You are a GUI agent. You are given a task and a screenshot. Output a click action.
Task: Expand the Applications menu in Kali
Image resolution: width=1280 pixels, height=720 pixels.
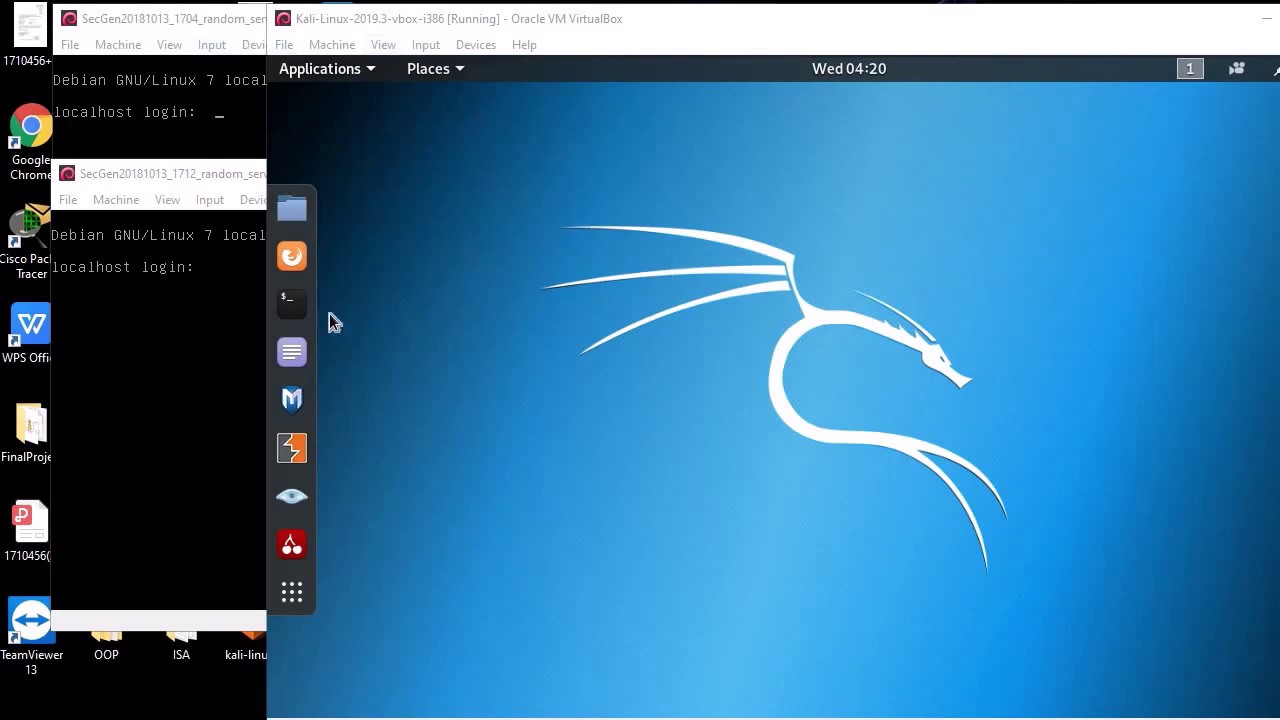pos(327,68)
